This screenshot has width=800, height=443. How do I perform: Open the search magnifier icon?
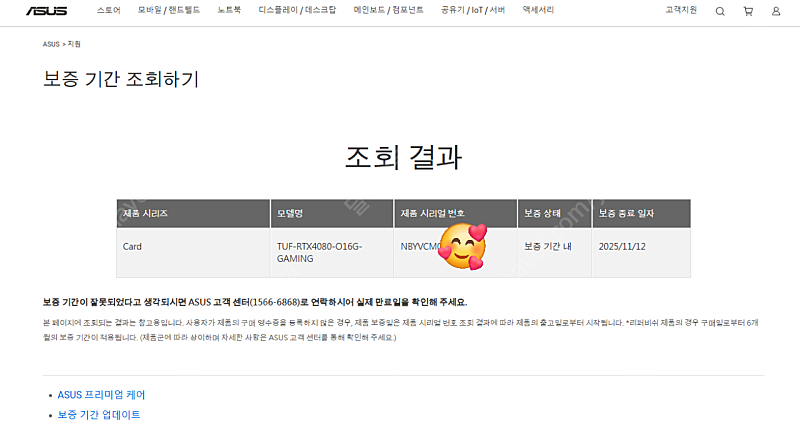(x=720, y=11)
